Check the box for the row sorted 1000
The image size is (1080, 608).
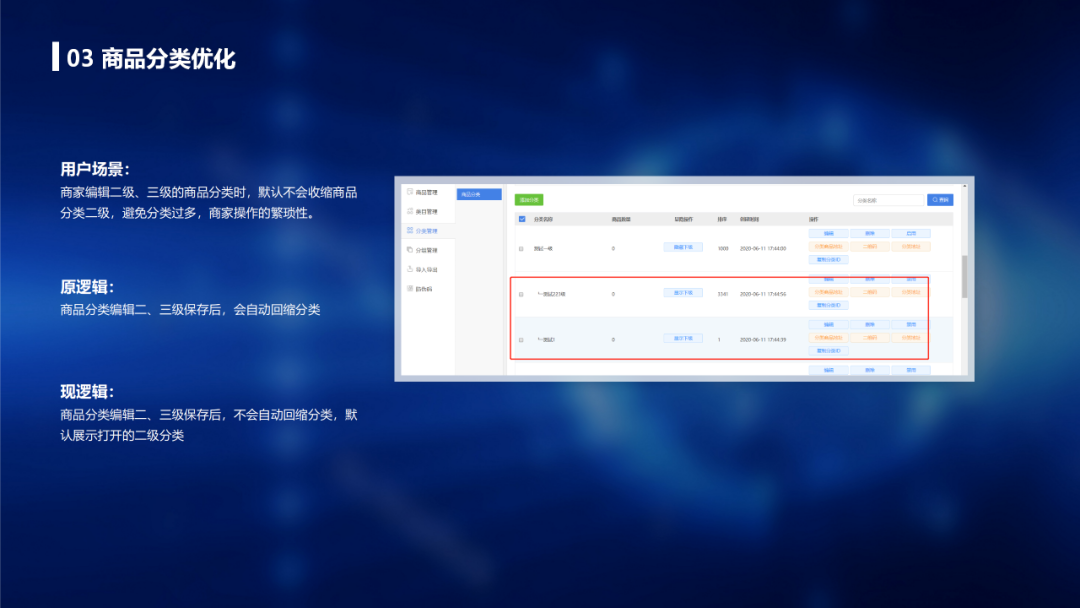coord(521,248)
